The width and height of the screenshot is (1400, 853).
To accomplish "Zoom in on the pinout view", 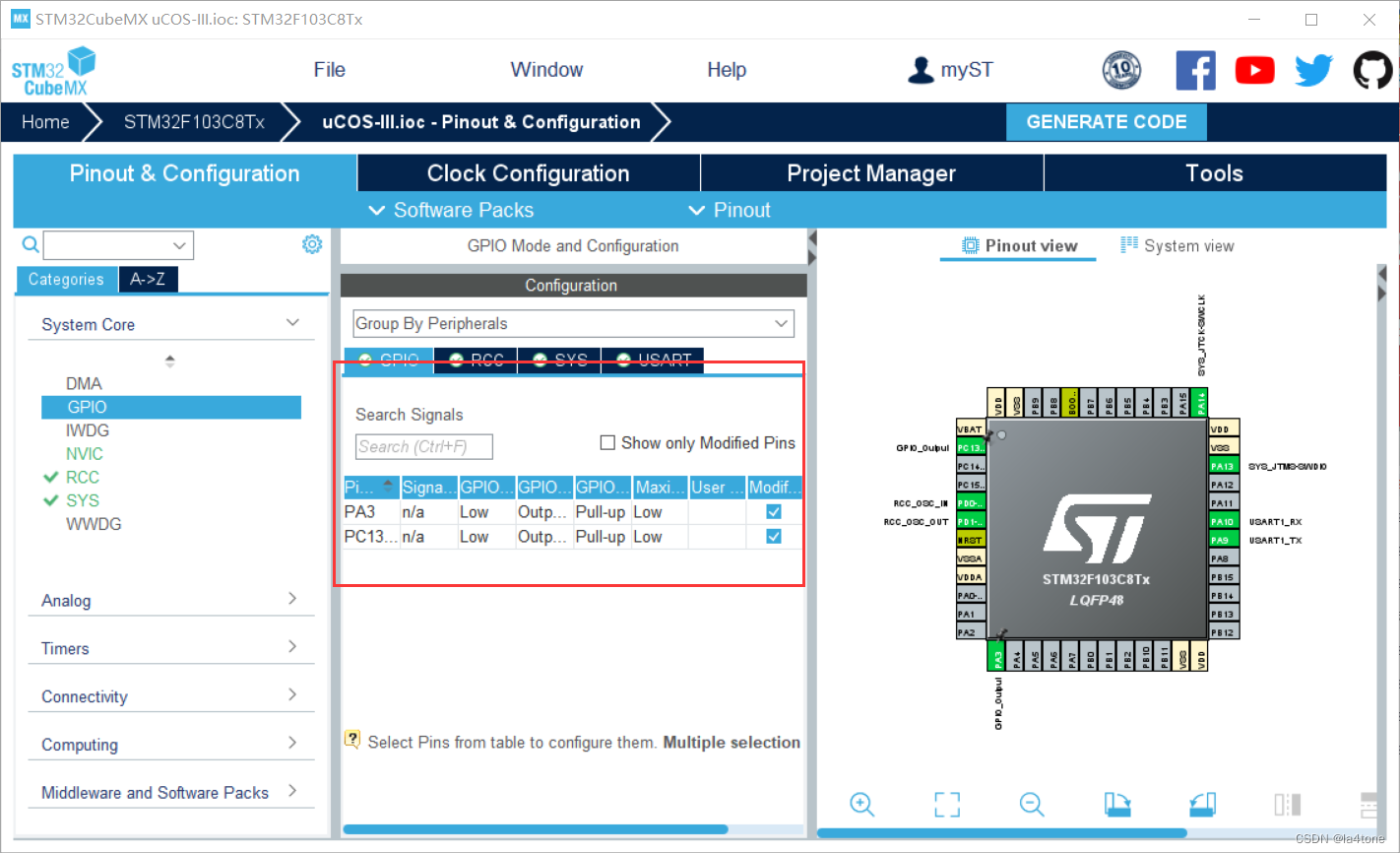I will tap(861, 805).
